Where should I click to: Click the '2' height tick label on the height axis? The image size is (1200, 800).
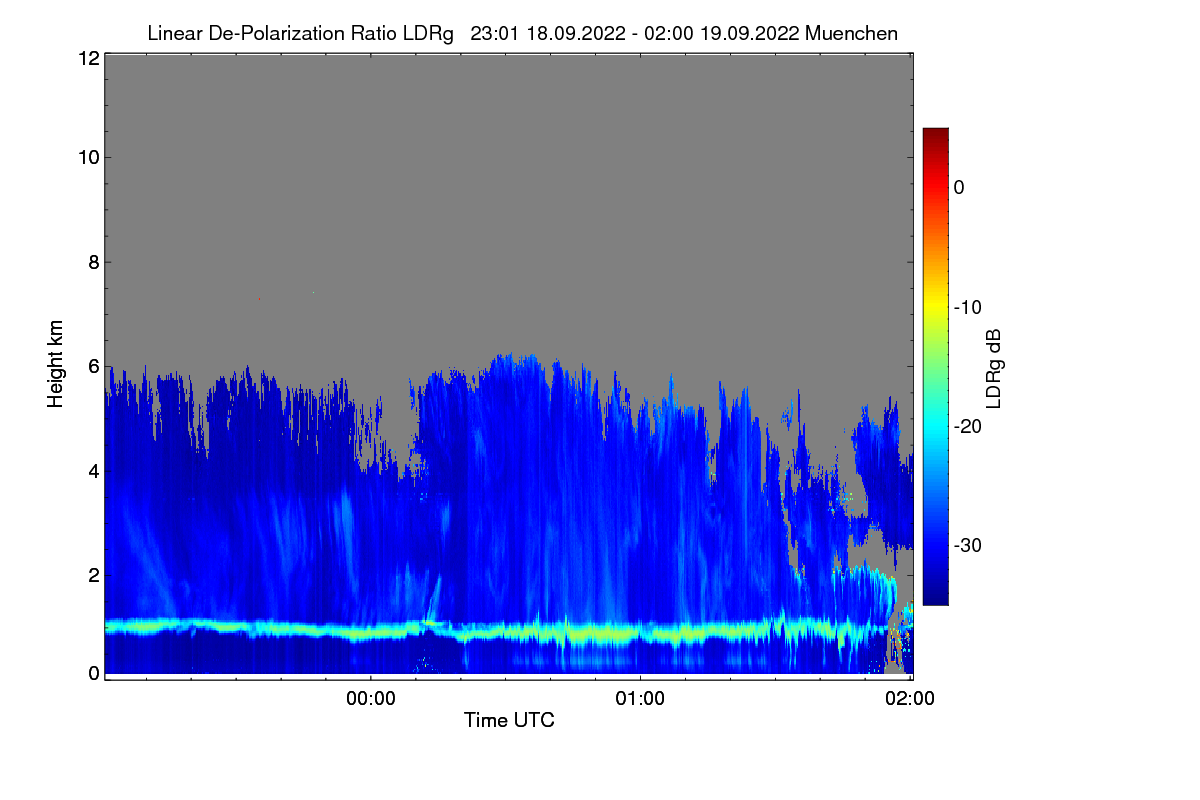tap(93, 575)
